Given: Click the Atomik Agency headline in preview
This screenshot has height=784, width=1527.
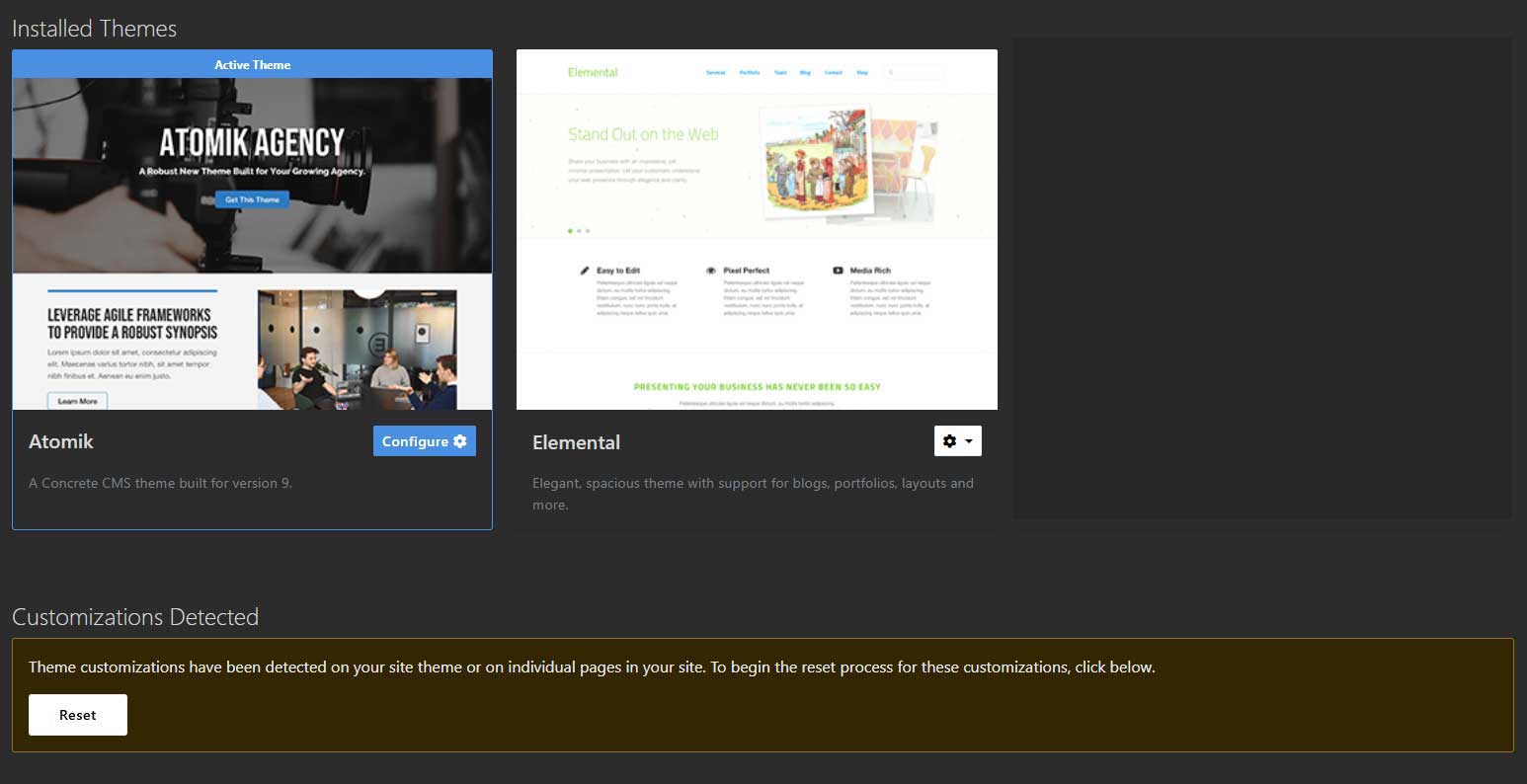Looking at the screenshot, I should point(252,143).
